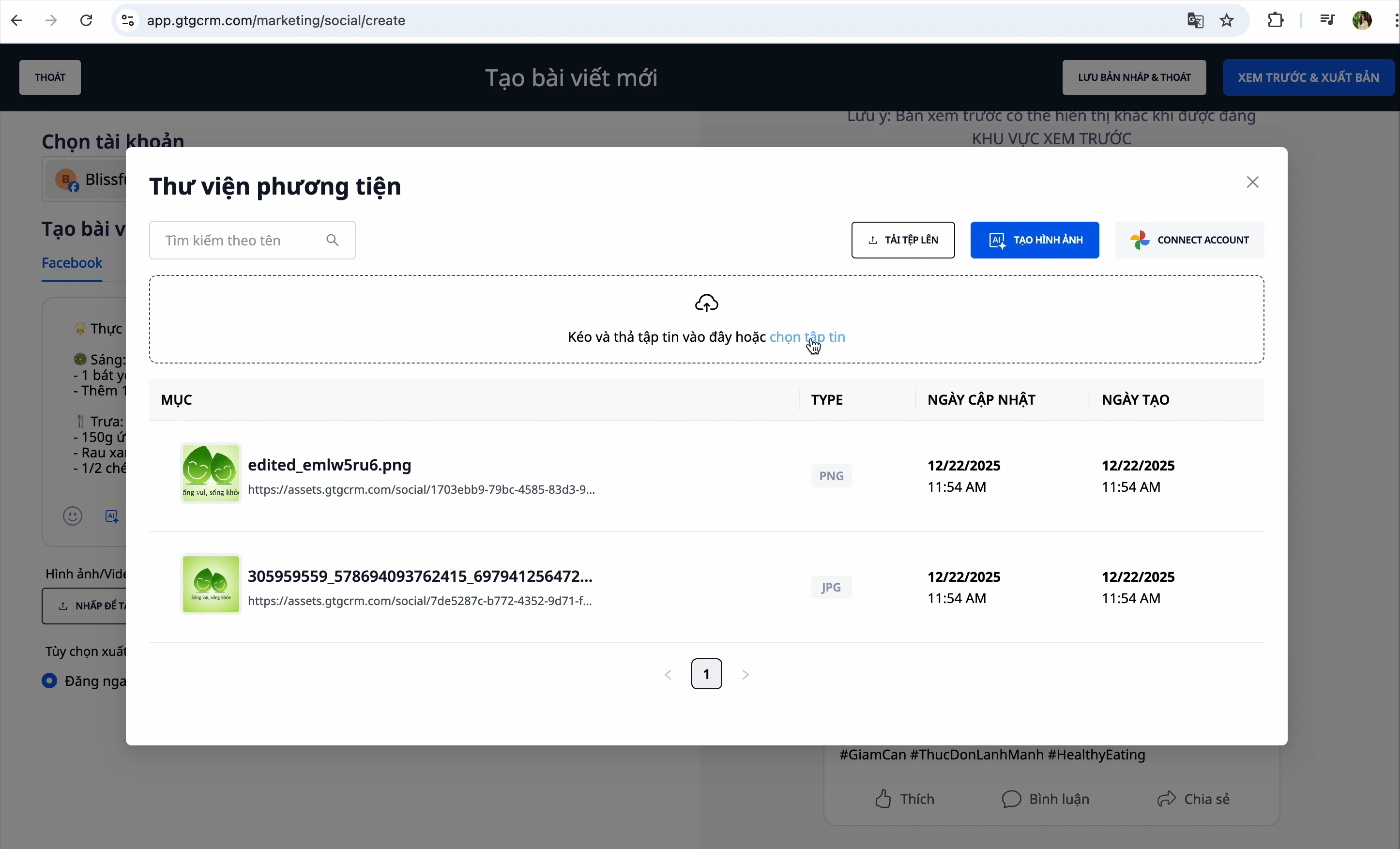Click the chọn tập tin link
The width and height of the screenshot is (1400, 849).
807,337
